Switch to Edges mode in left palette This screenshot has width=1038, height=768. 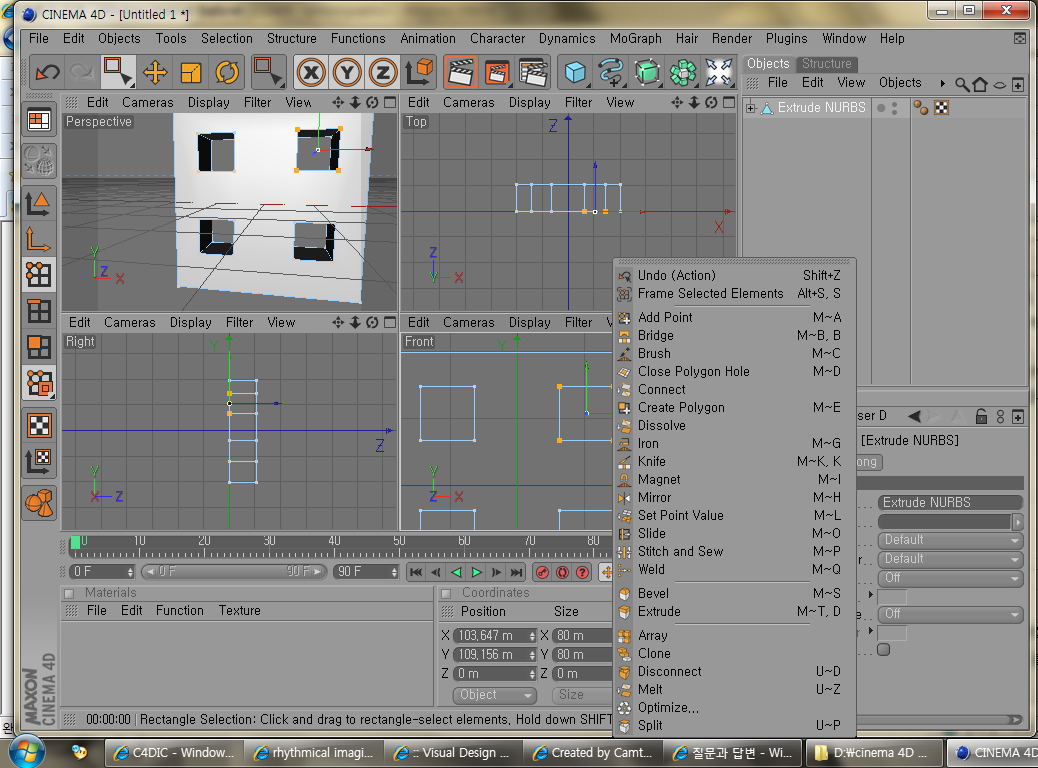click(x=38, y=311)
